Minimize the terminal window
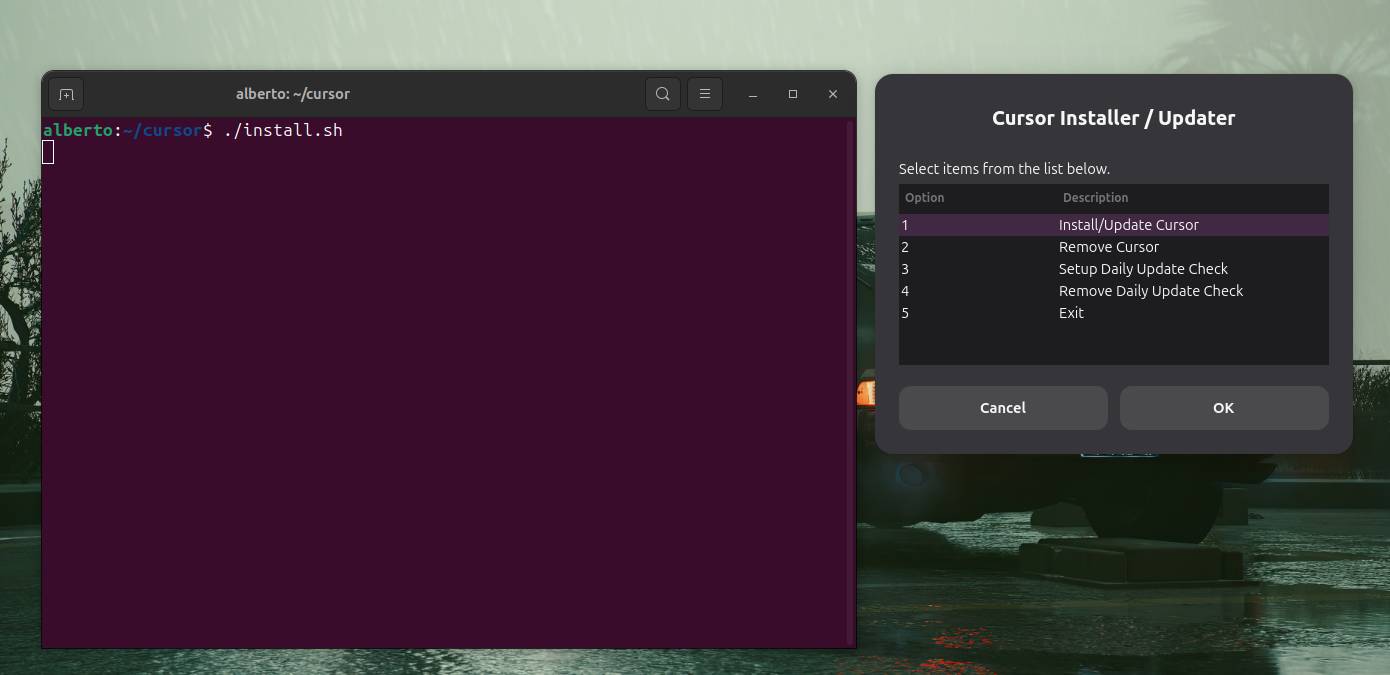This screenshot has height=675, width=1390. (x=753, y=94)
